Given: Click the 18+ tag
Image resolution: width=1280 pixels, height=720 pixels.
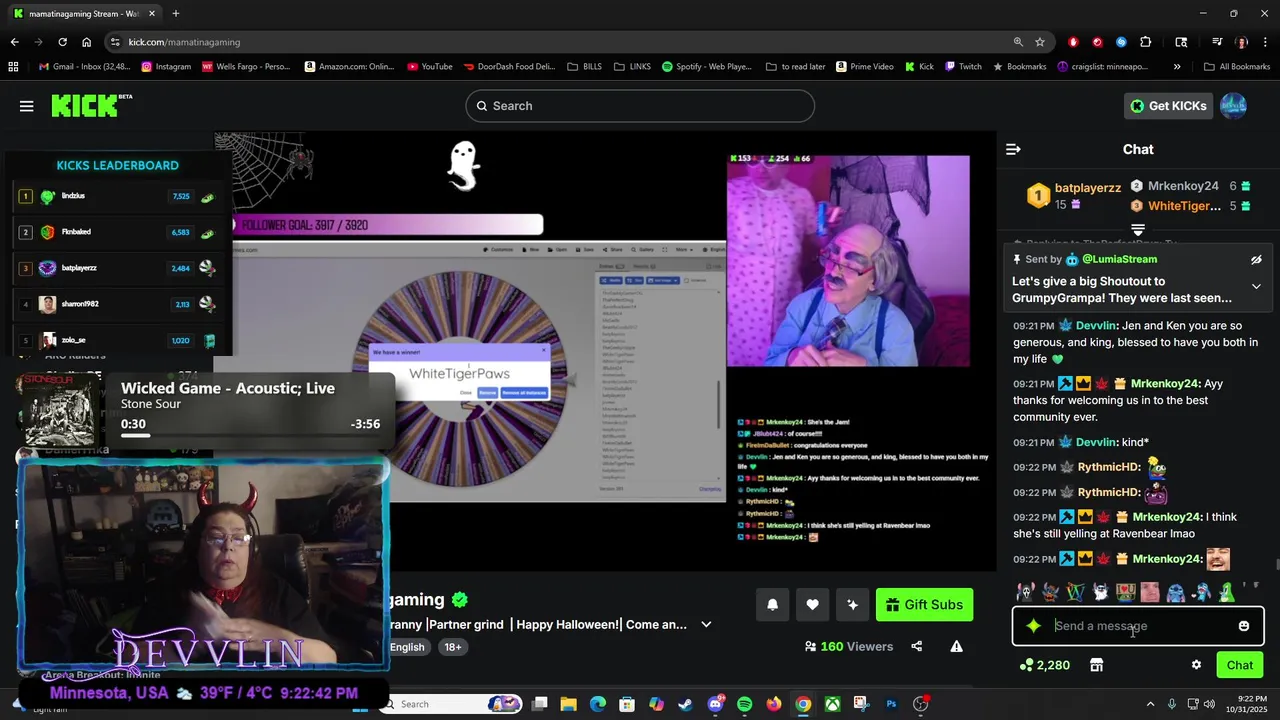Looking at the screenshot, I should tap(452, 647).
